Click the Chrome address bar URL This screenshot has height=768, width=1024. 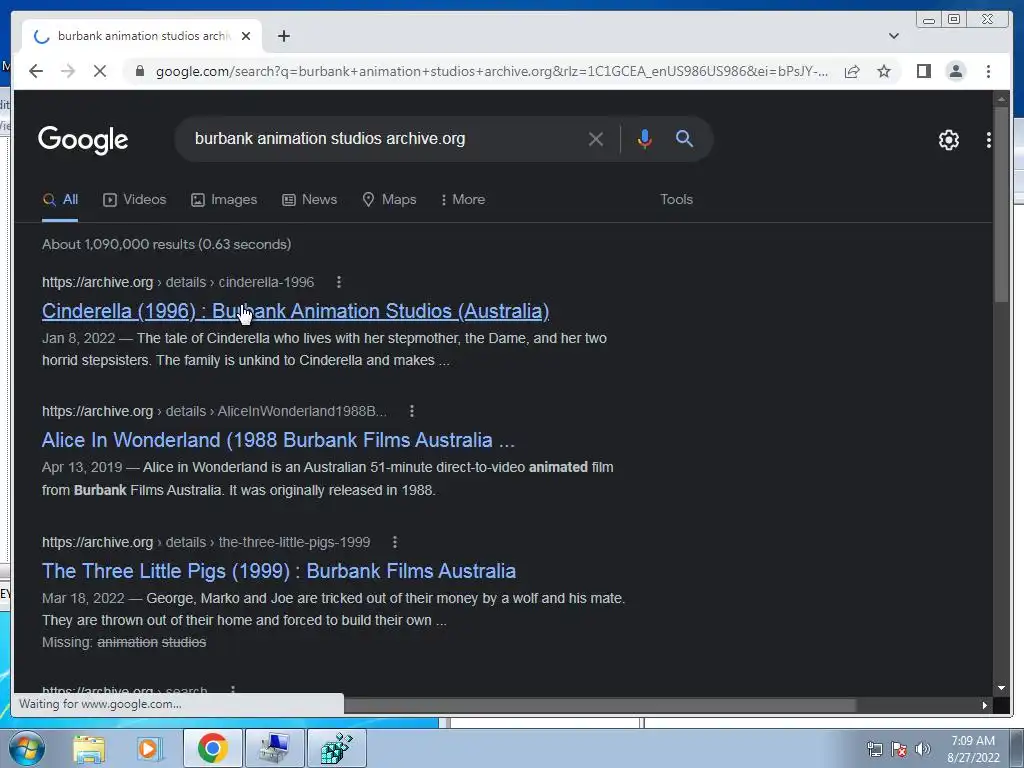point(491,71)
